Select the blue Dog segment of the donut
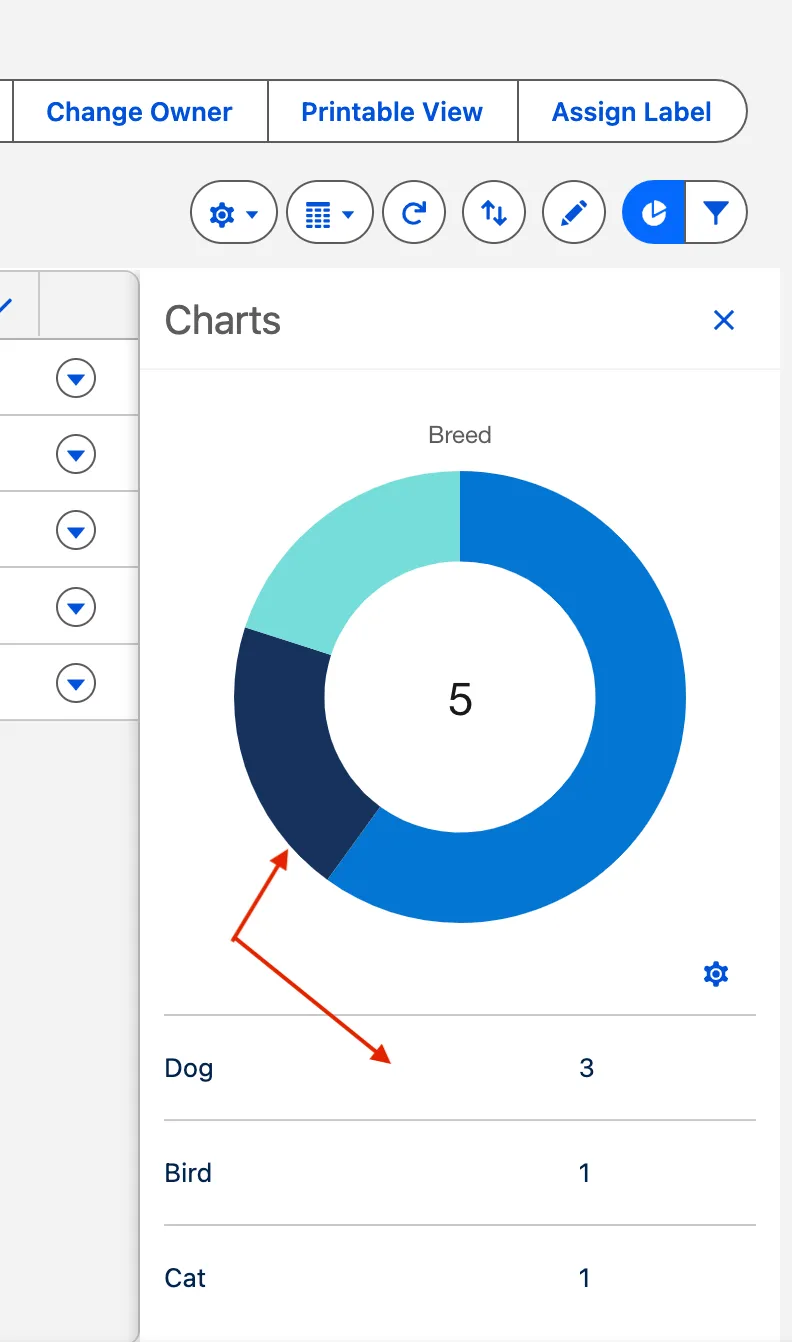Image resolution: width=792 pixels, height=1342 pixels. [x=630, y=700]
